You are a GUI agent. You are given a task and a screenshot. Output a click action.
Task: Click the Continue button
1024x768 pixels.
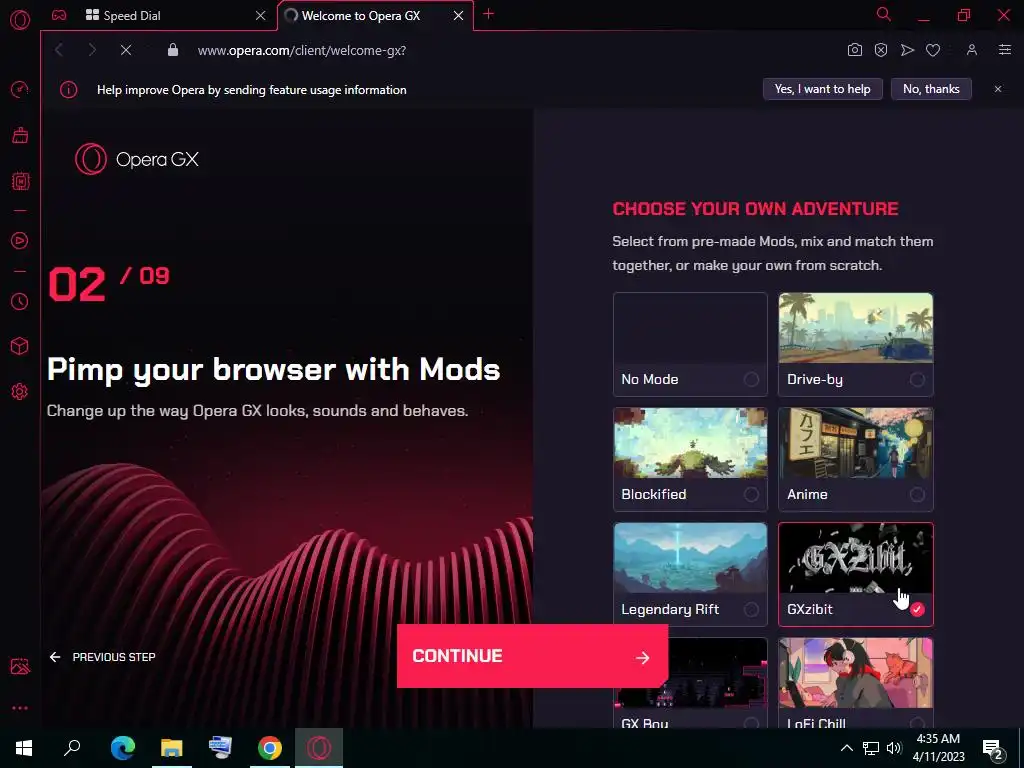[532, 656]
